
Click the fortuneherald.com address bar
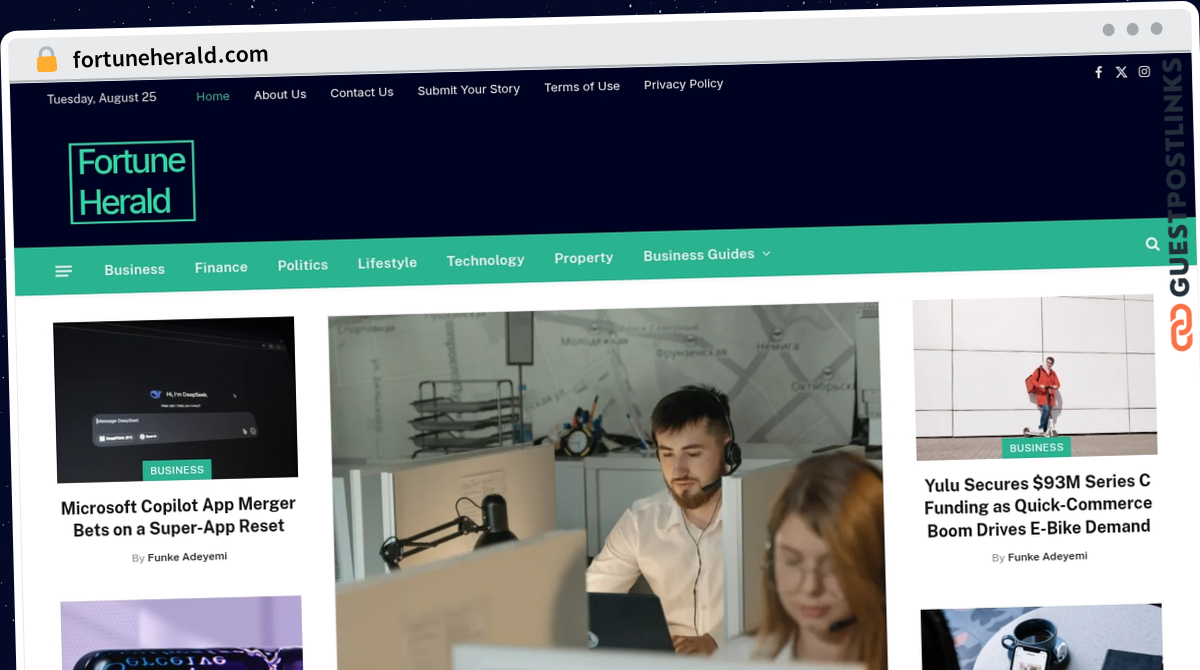170,56
